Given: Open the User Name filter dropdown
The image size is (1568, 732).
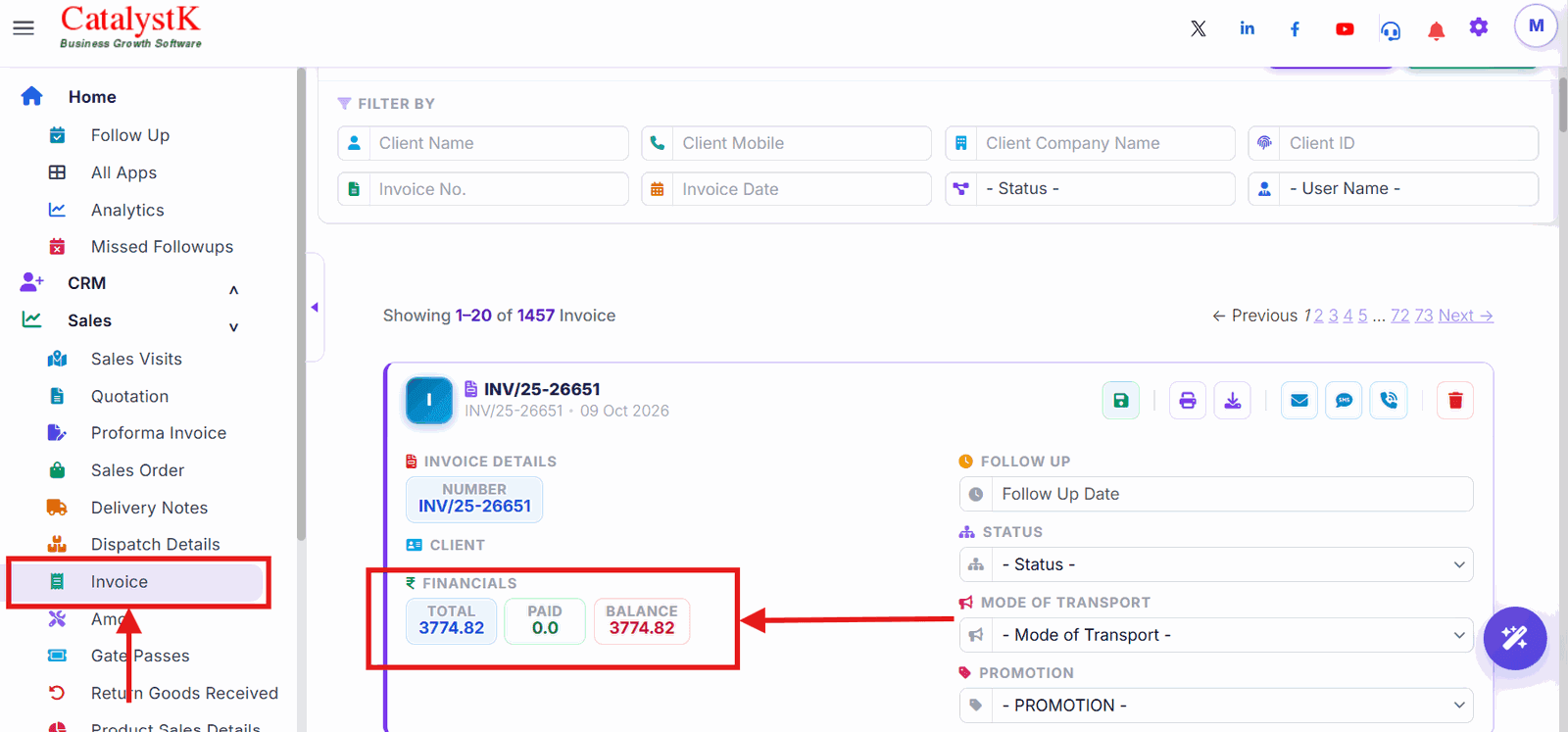Looking at the screenshot, I should click(x=1394, y=189).
